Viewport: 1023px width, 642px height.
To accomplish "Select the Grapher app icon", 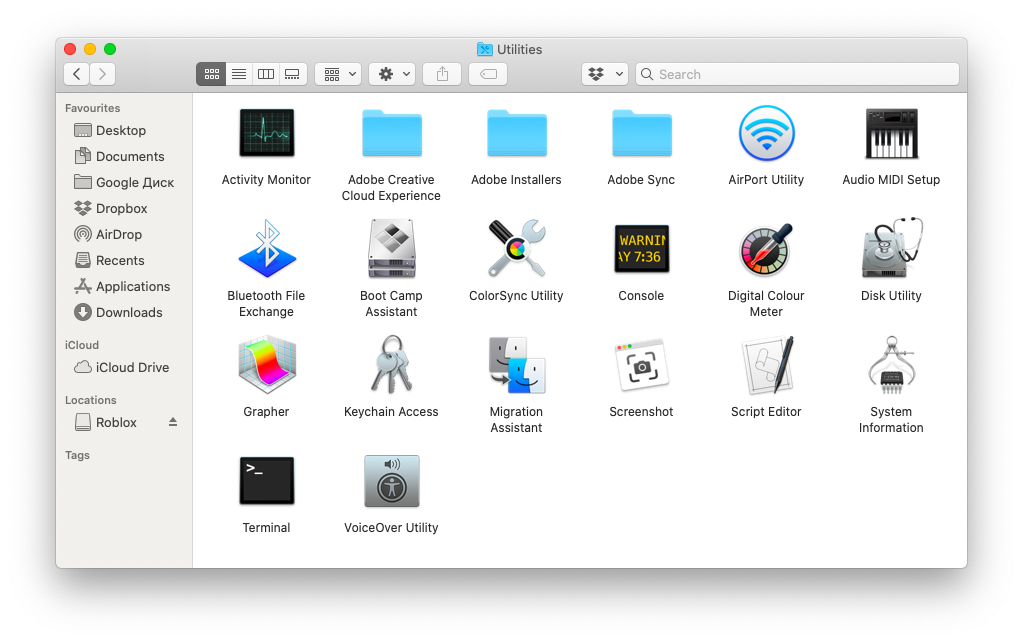I will (x=267, y=365).
